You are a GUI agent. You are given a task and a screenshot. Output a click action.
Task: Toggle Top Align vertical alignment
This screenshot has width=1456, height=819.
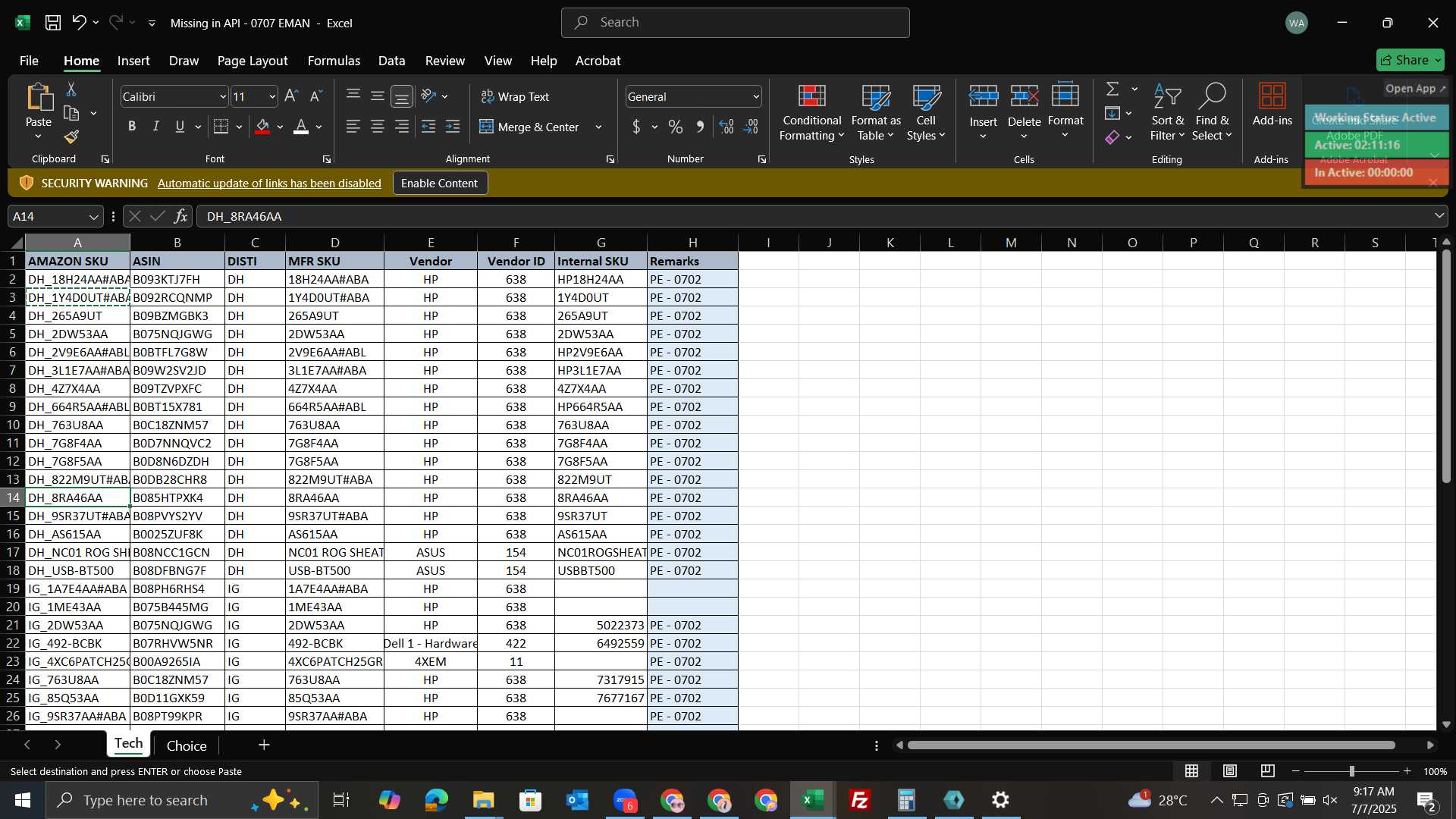(x=353, y=96)
